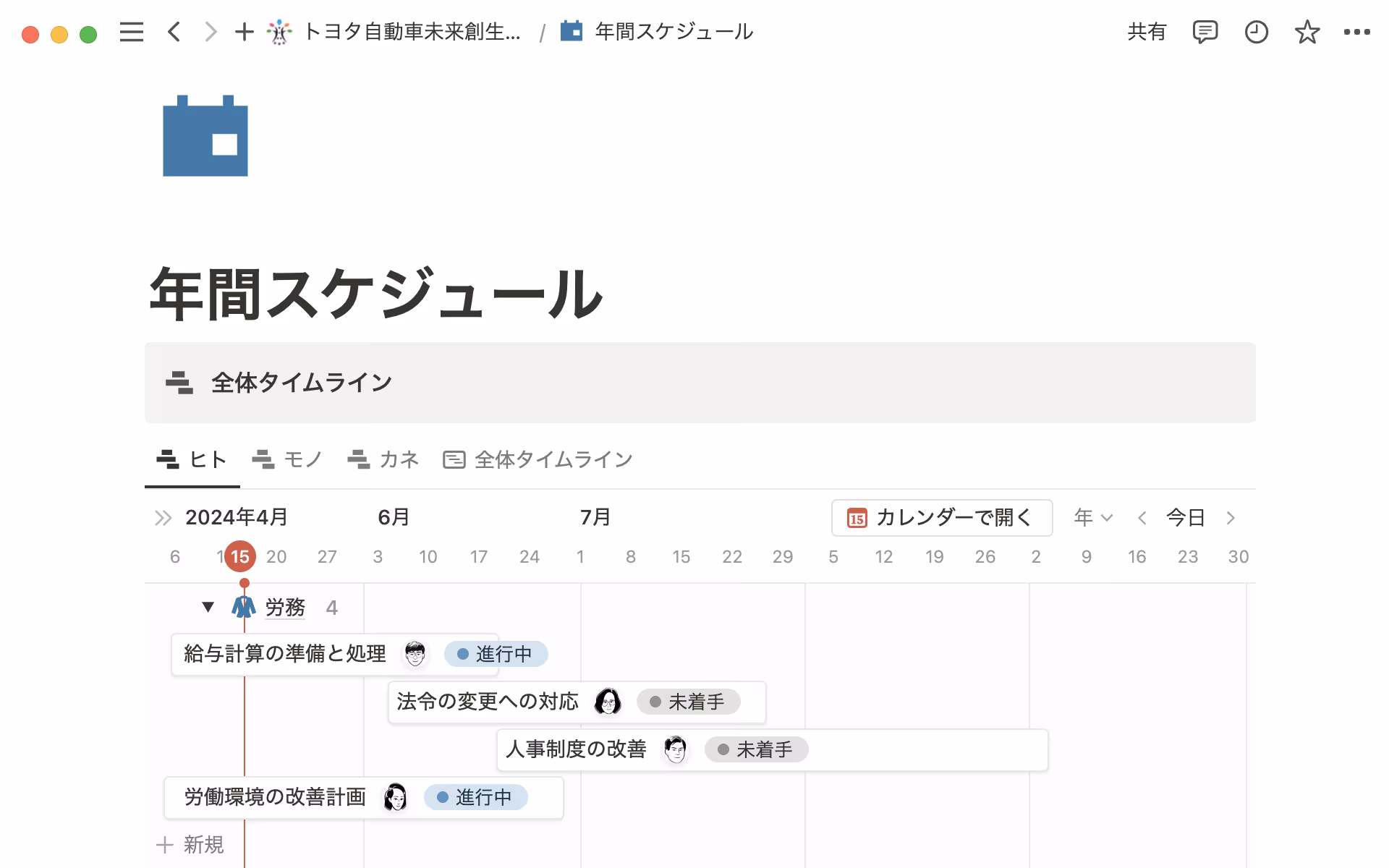Image resolution: width=1389 pixels, height=868 pixels.
Task: Toggle the sidebar hamburger menu
Action: pyautogui.click(x=131, y=32)
